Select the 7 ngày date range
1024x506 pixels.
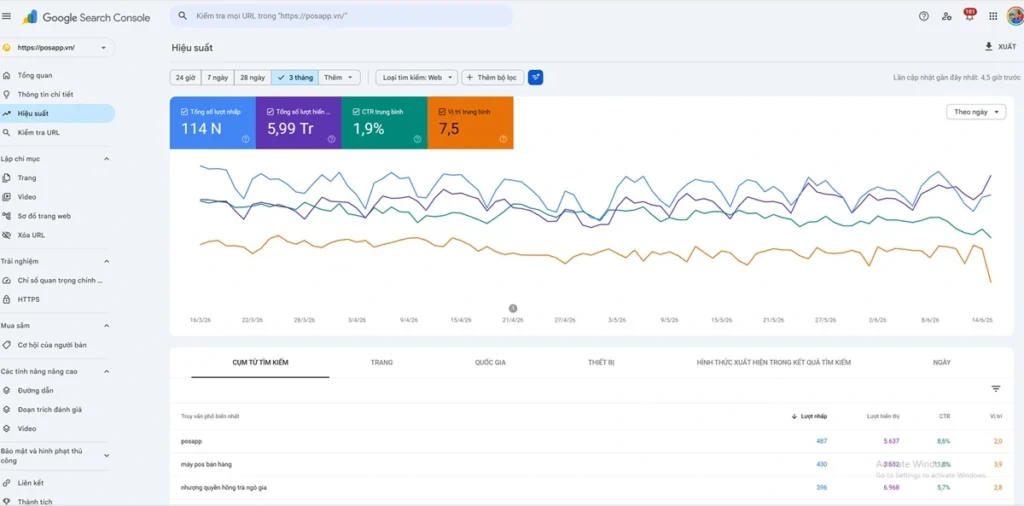point(217,78)
